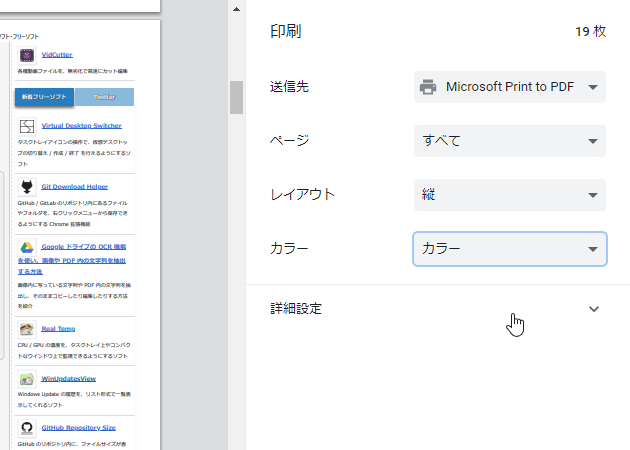This screenshot has height=450, width=630.
Task: Click the preview scrollbar up arrow
Action: click(x=237, y=9)
